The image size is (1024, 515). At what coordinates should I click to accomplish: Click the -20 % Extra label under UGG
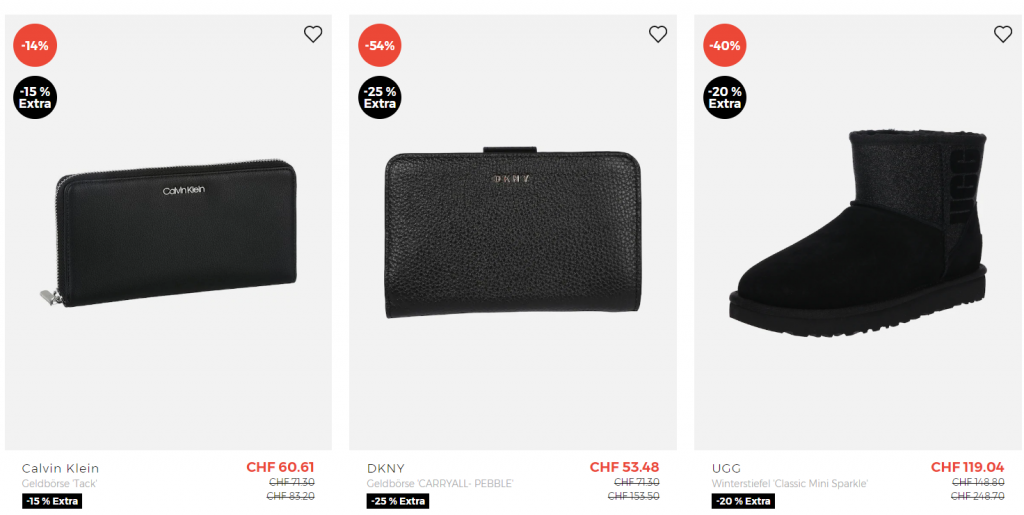742,501
